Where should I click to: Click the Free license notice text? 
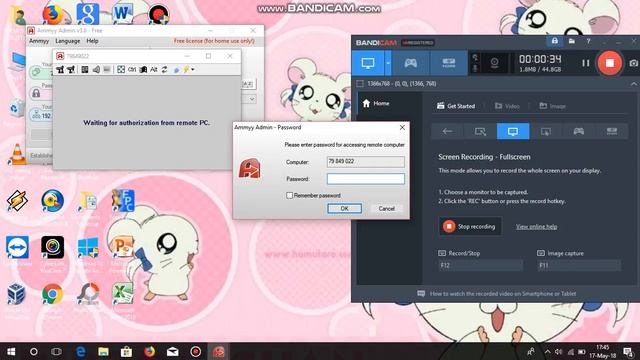tap(214, 41)
